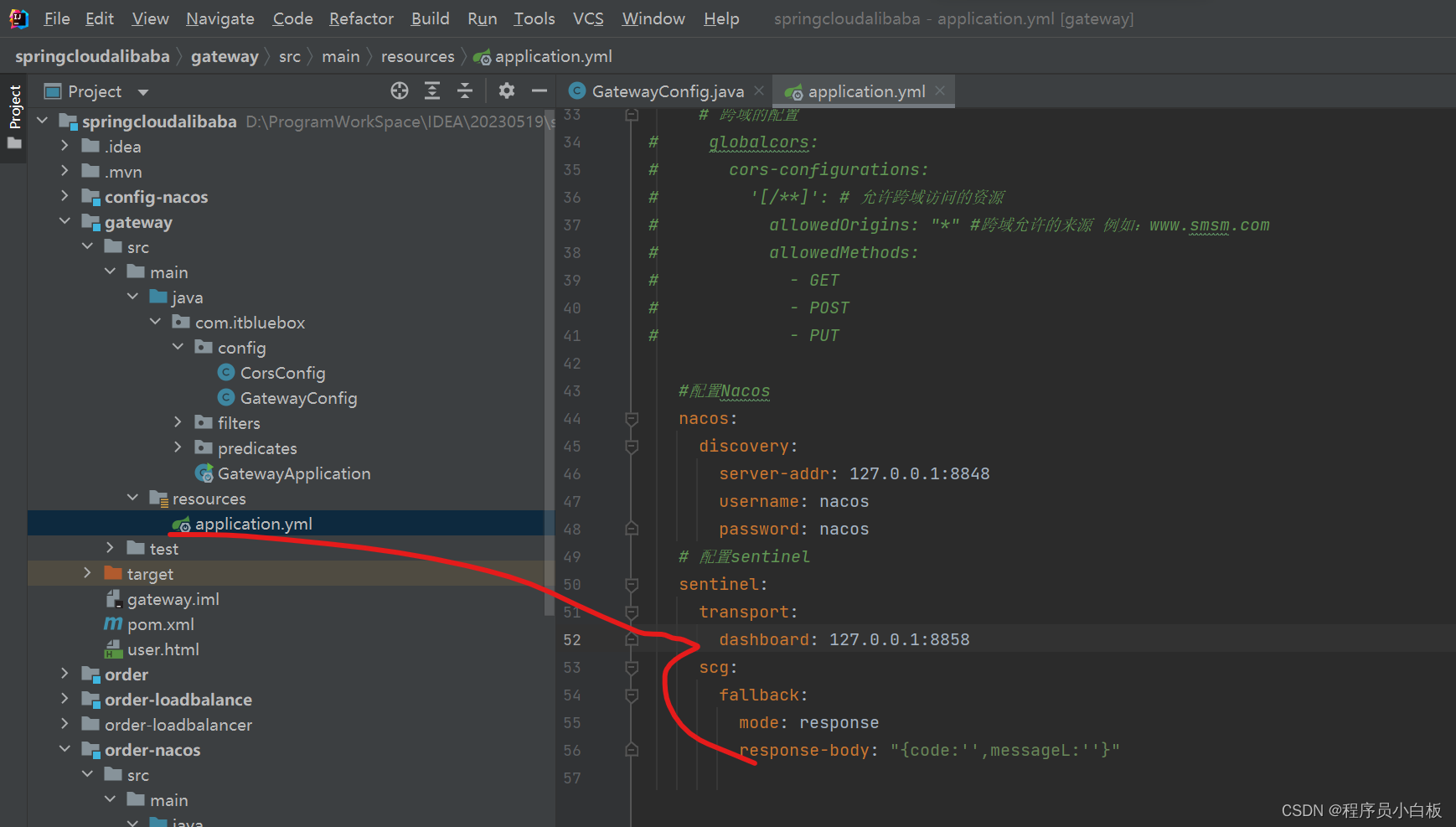
Task: Click server-addr value 127.0.0.1:8848
Action: [x=919, y=473]
